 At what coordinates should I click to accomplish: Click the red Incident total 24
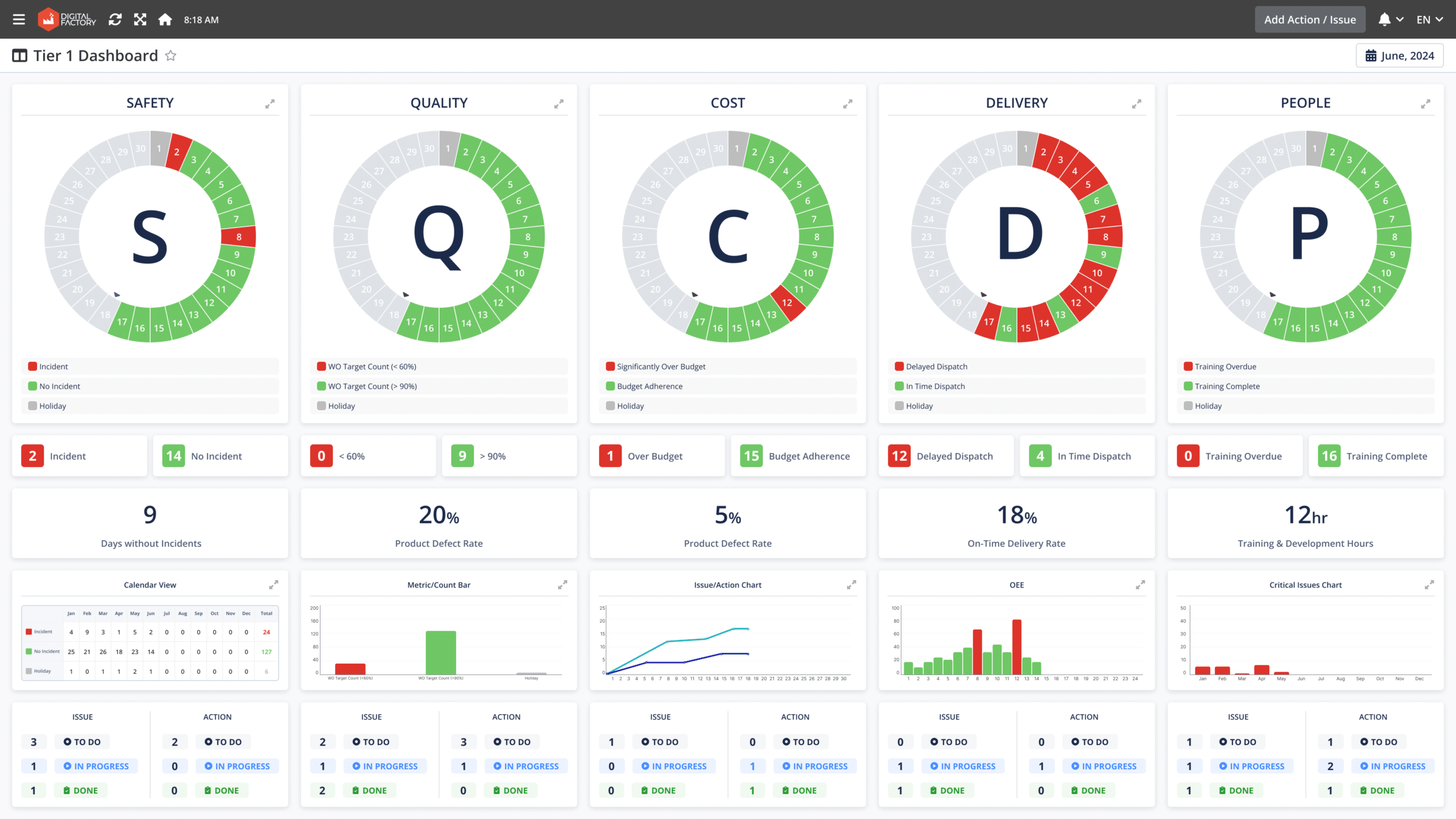tap(266, 632)
